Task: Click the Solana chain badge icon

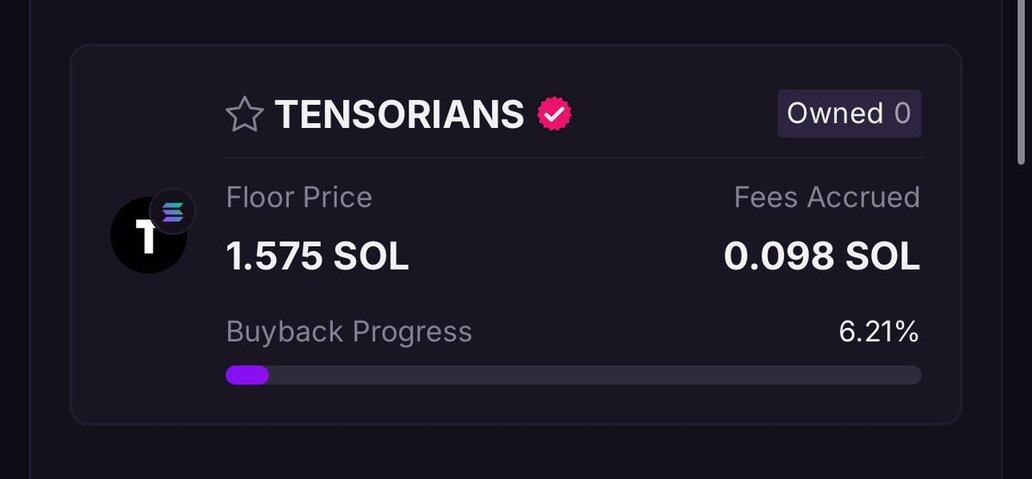Action: (172, 212)
